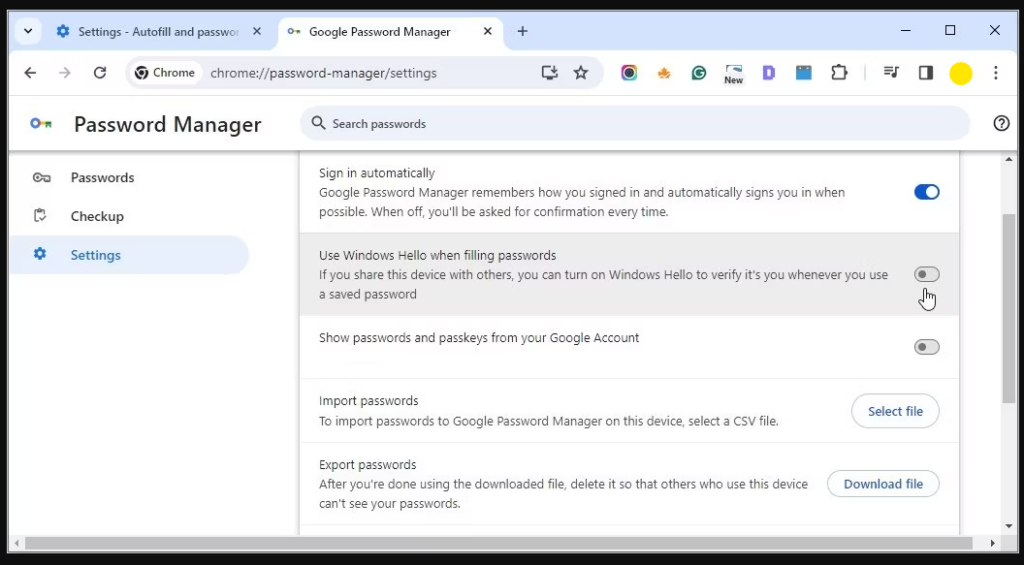Open the media controls icon

[x=891, y=73]
